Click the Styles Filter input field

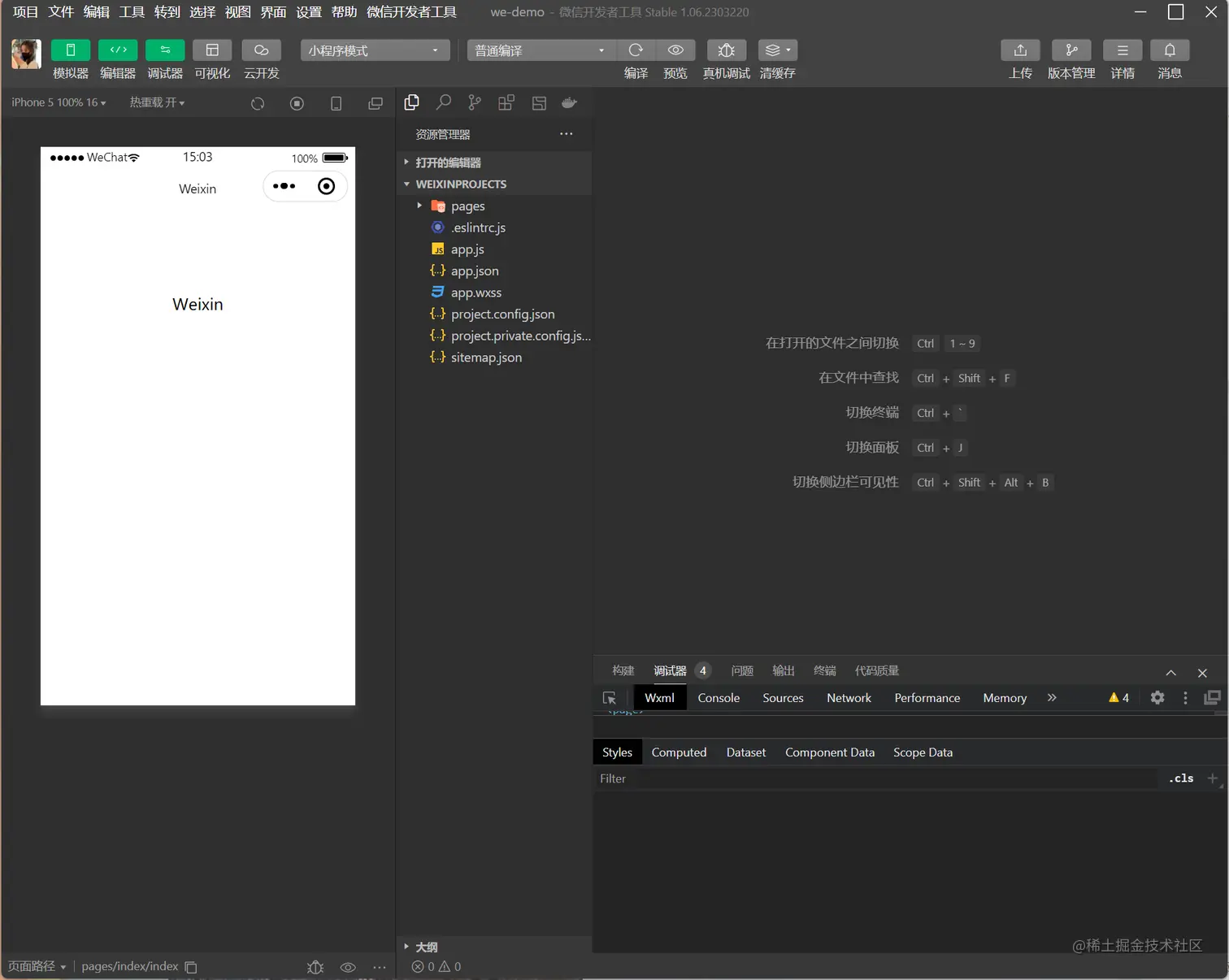tap(876, 778)
